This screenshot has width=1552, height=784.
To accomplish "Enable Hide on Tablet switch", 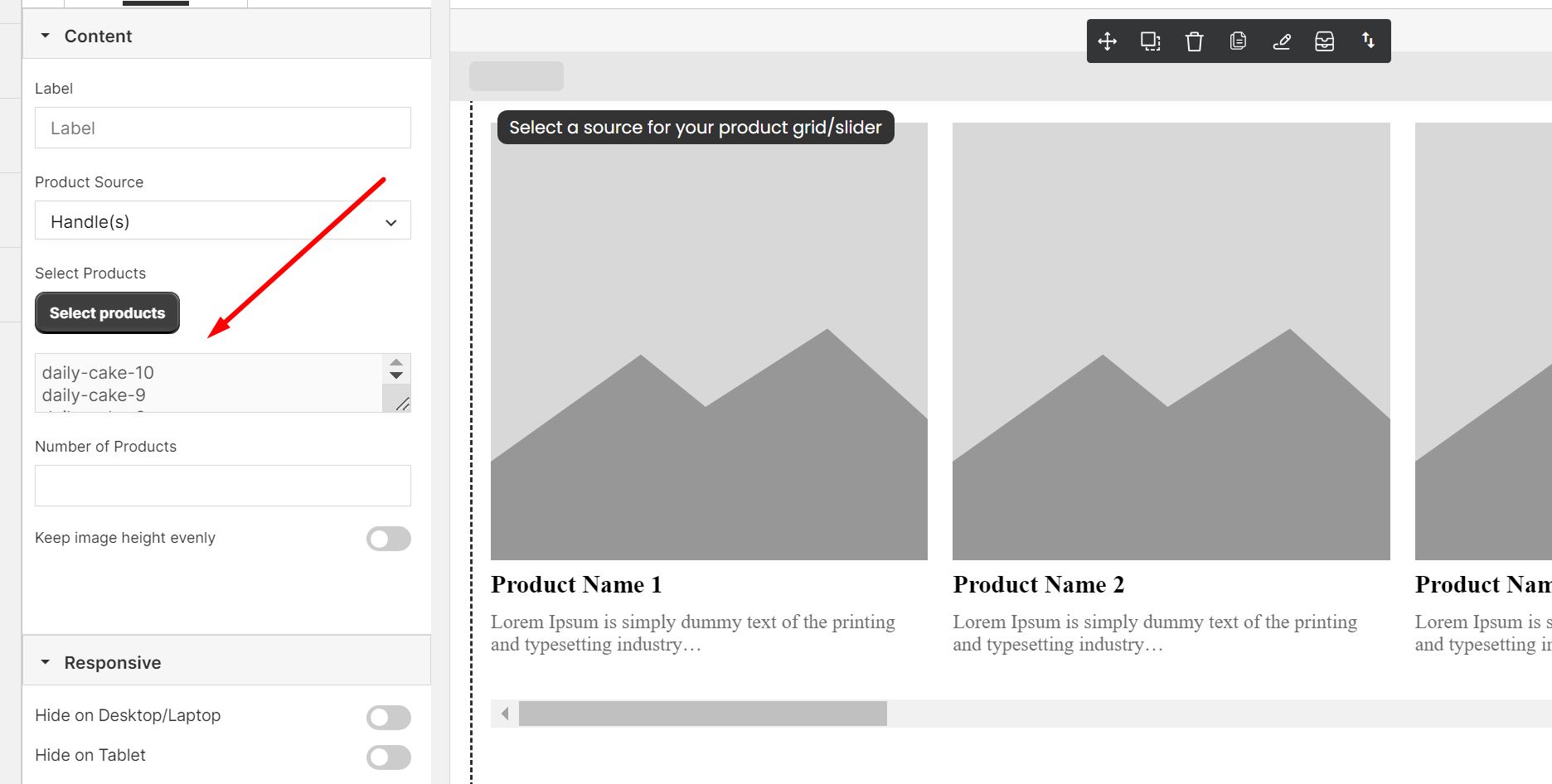I will tap(389, 757).
